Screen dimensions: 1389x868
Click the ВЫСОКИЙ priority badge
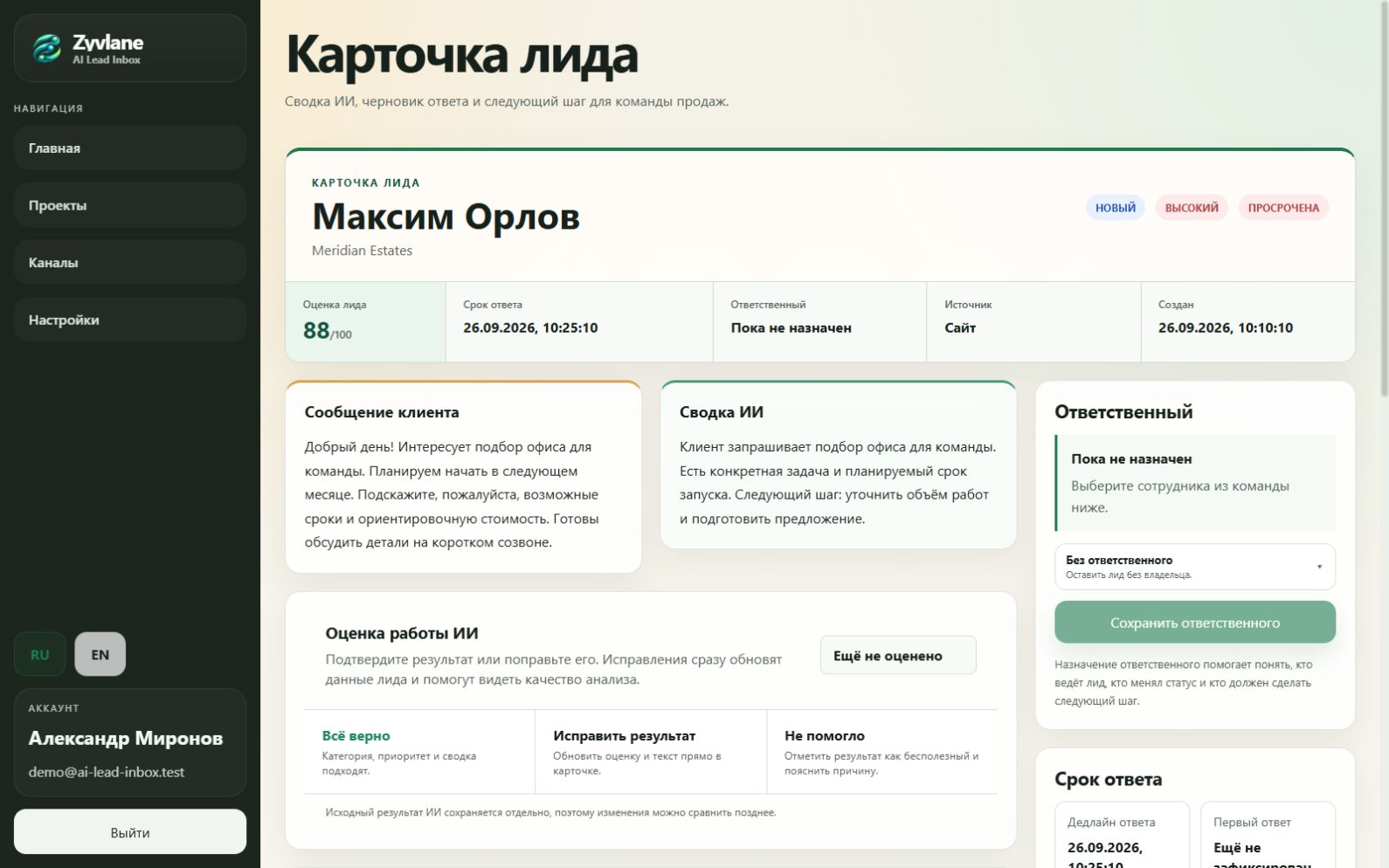click(x=1192, y=208)
